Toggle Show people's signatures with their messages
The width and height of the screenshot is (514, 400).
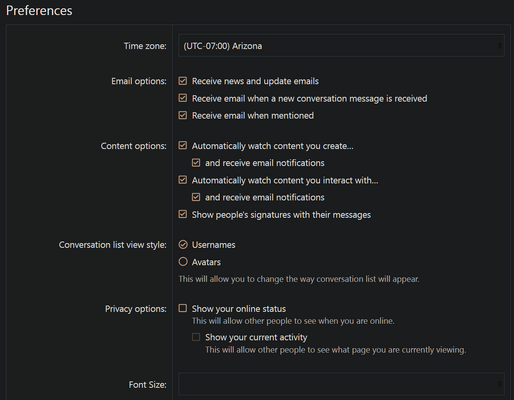[183, 214]
